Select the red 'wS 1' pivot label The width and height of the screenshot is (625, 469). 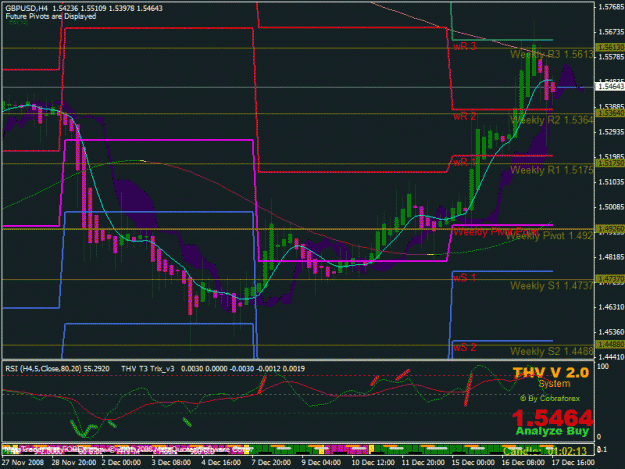(x=464, y=278)
